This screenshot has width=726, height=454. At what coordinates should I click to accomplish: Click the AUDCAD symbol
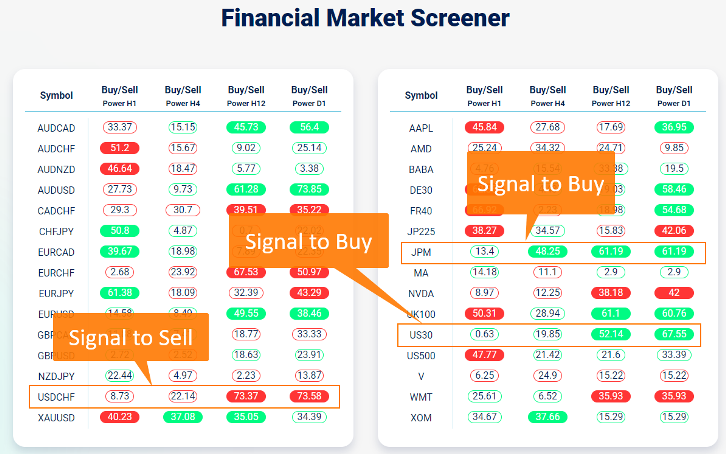tap(56, 127)
